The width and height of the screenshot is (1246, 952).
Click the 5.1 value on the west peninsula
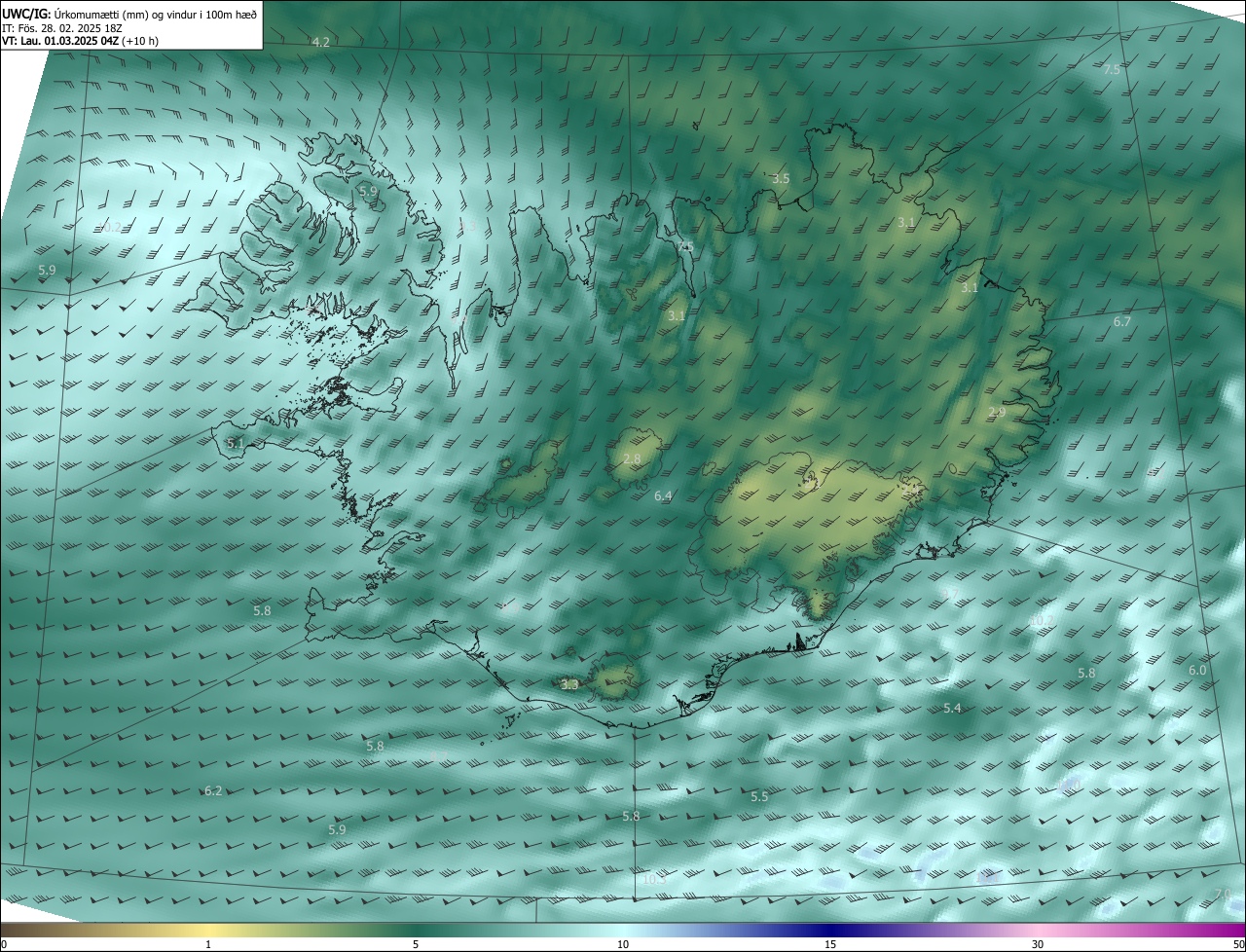point(235,443)
